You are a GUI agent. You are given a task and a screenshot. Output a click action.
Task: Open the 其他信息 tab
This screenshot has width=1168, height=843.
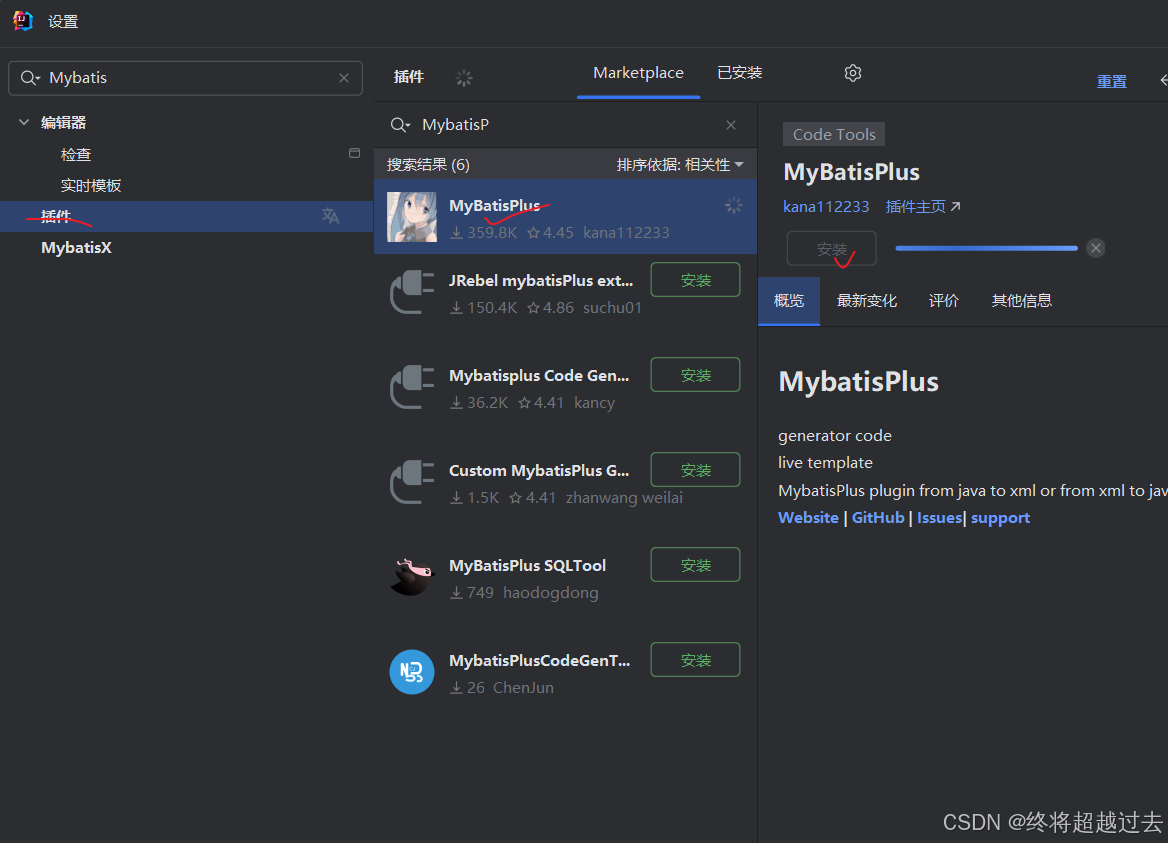(x=1022, y=301)
